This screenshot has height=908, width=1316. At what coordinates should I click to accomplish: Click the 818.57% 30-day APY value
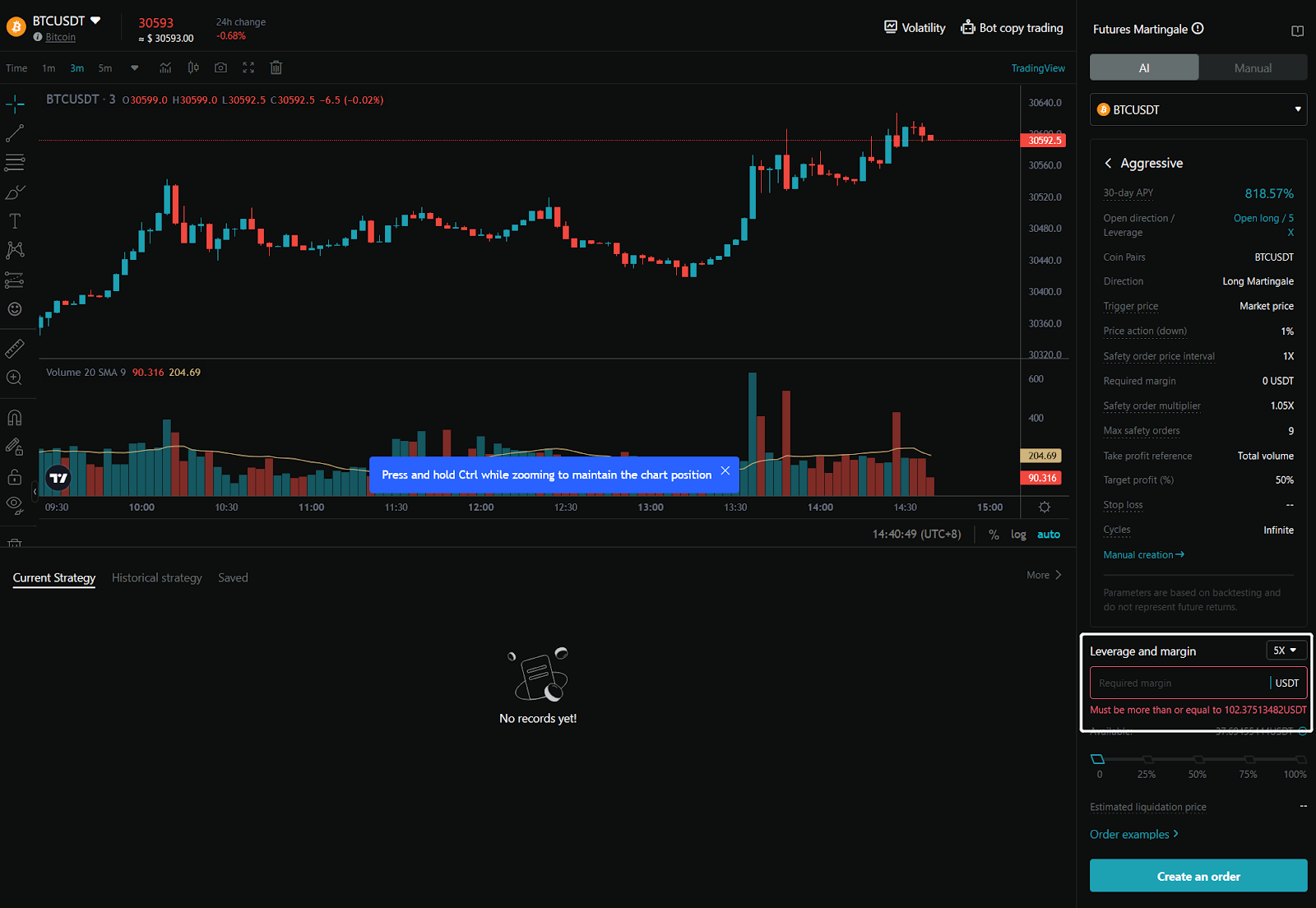[x=1269, y=193]
